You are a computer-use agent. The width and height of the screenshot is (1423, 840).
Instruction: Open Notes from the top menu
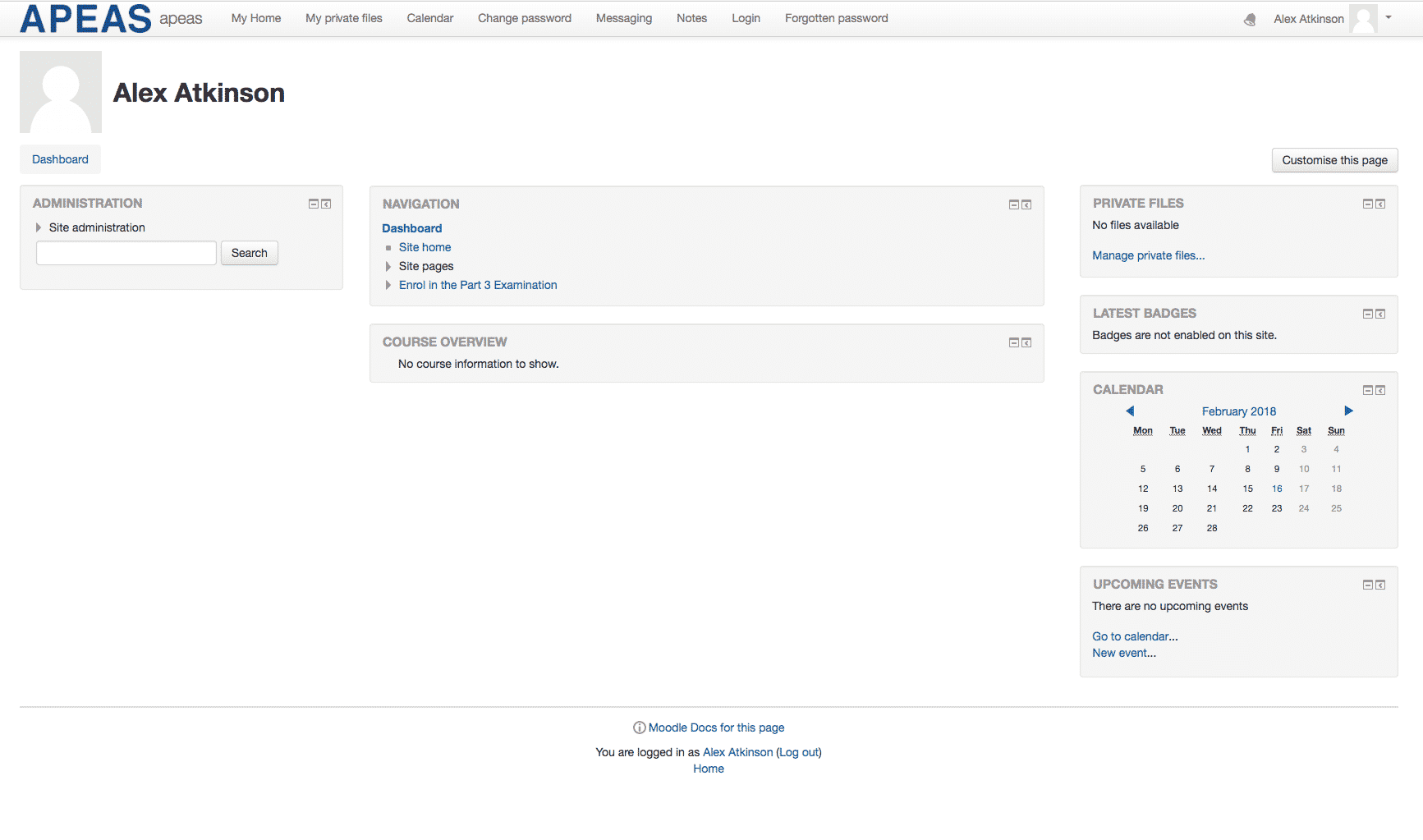691,18
